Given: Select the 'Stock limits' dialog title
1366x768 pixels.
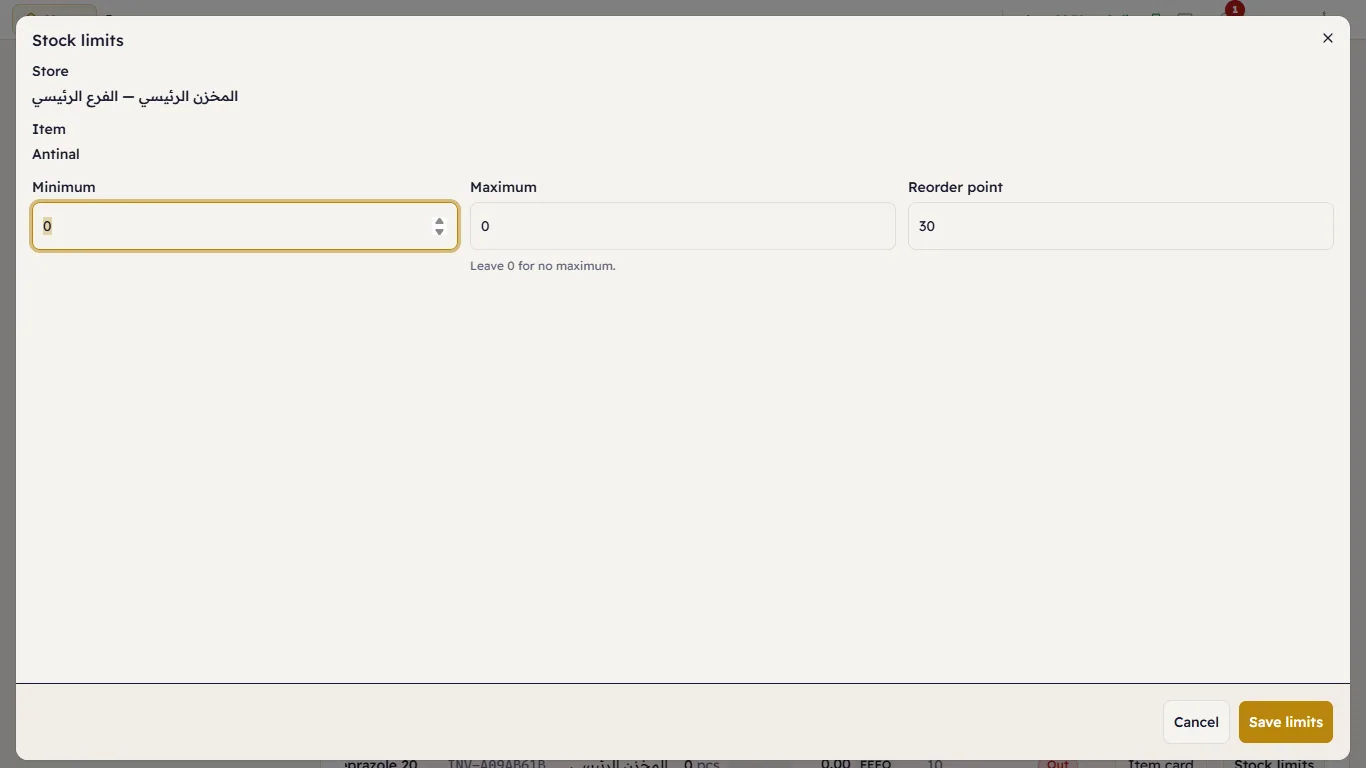Looking at the screenshot, I should pos(78,40).
